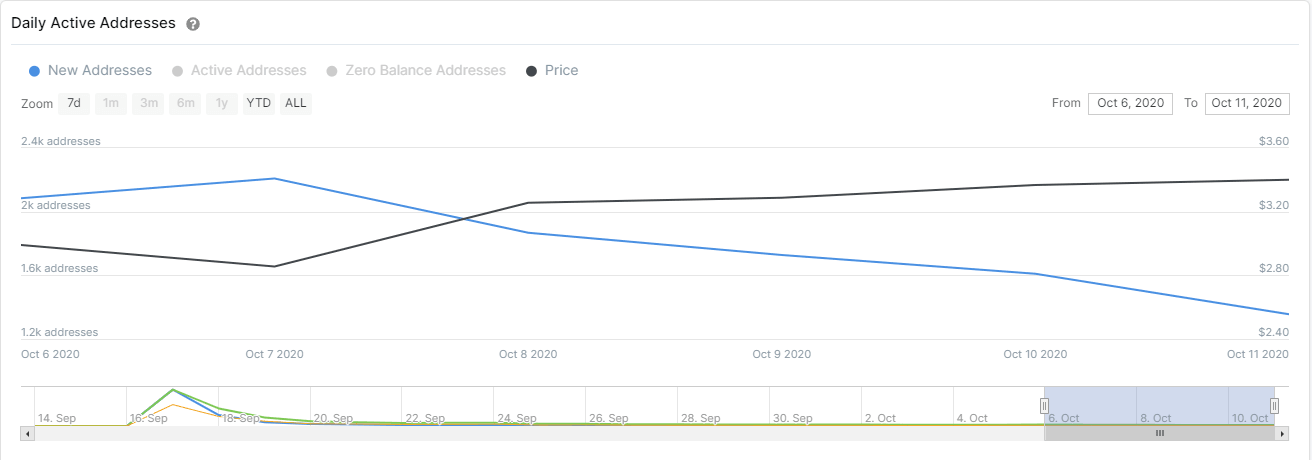Enable Zero Balance Addresses series
Screen dimensions: 1312x460
[425, 71]
